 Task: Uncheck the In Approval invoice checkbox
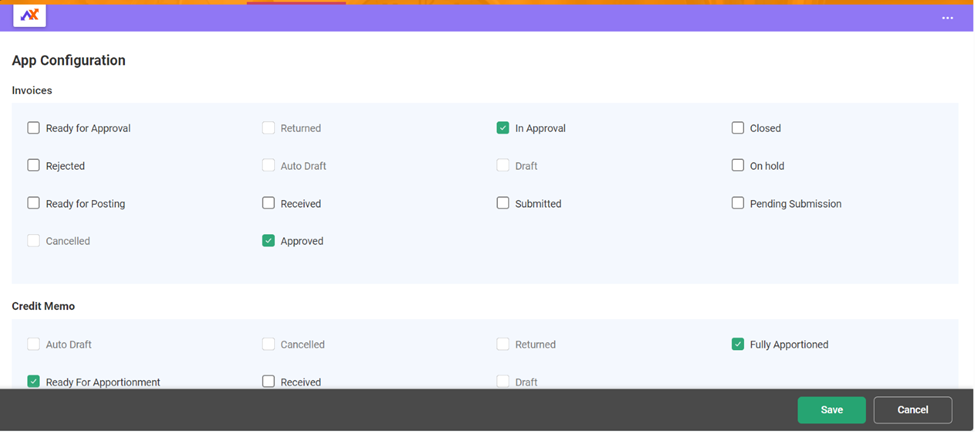point(503,128)
